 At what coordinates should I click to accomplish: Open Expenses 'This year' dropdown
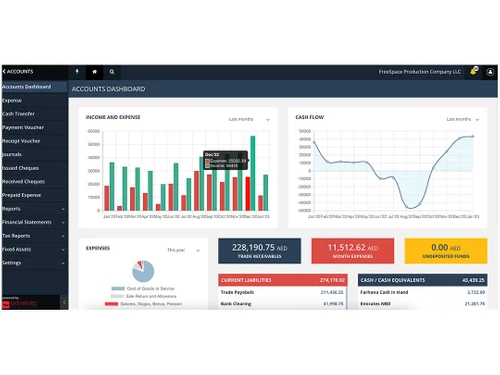click(183, 250)
